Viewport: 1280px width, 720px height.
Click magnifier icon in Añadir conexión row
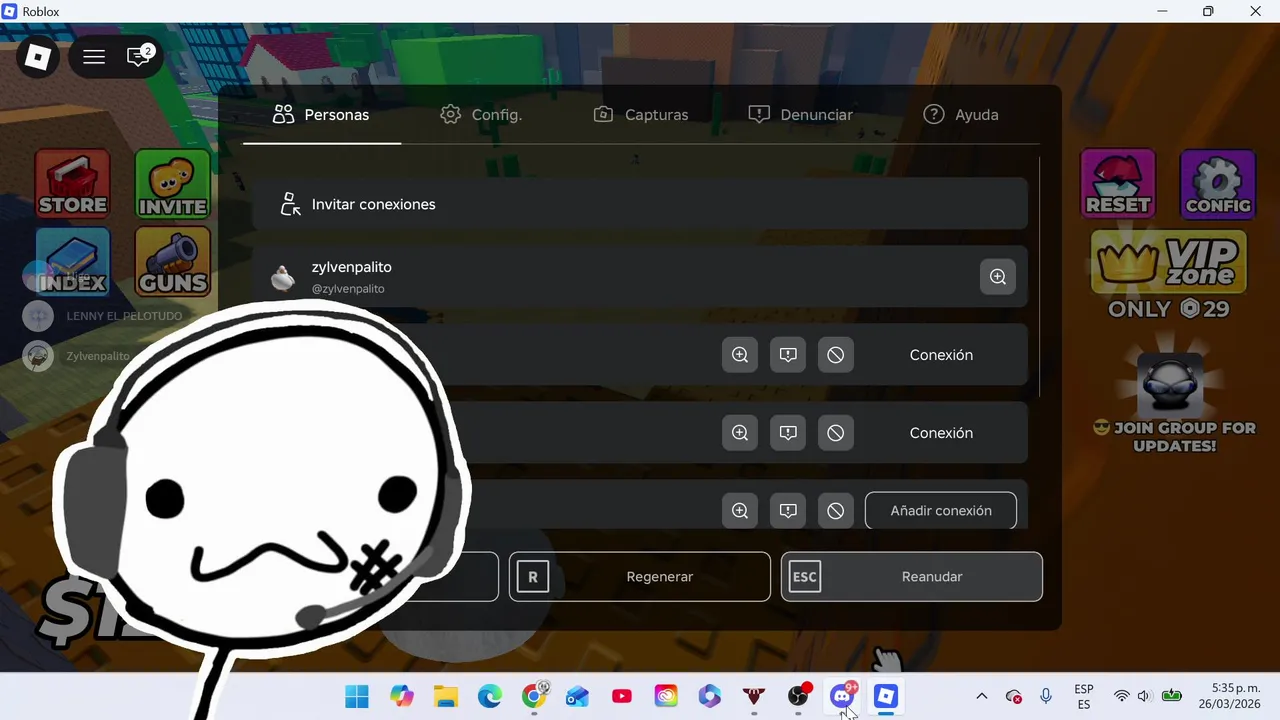(x=740, y=511)
